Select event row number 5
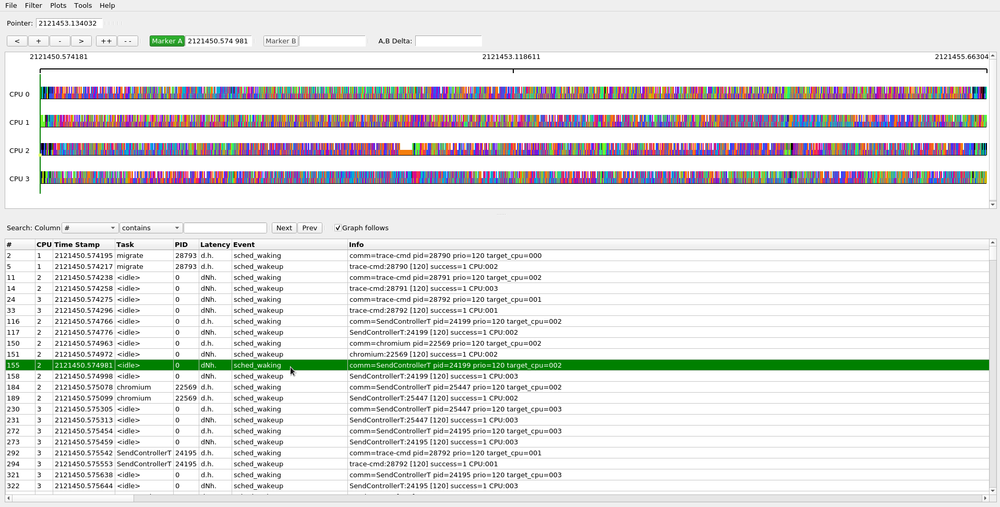The image size is (1000, 507). 497,267
